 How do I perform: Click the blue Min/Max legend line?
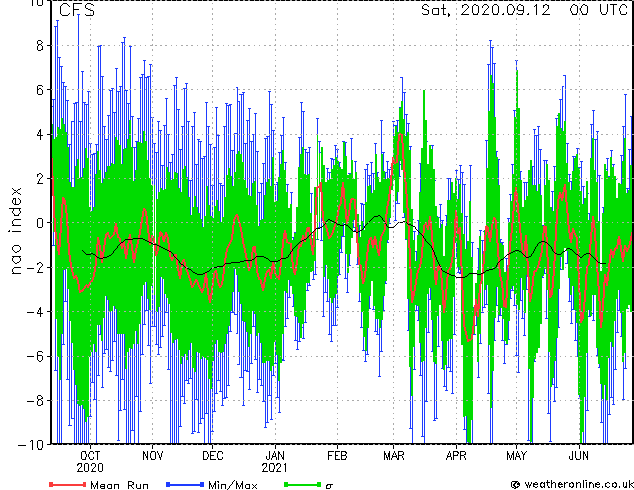[185, 484]
